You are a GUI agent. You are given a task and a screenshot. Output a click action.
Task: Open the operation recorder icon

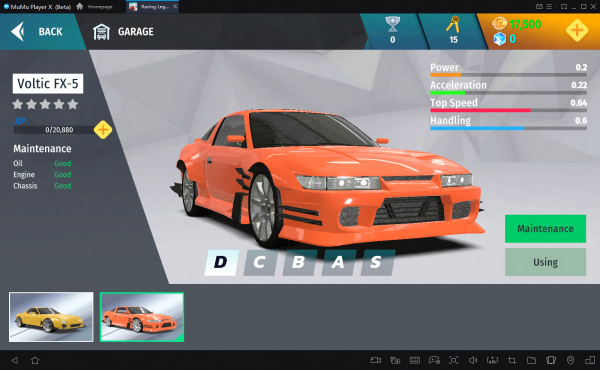(x=395, y=360)
